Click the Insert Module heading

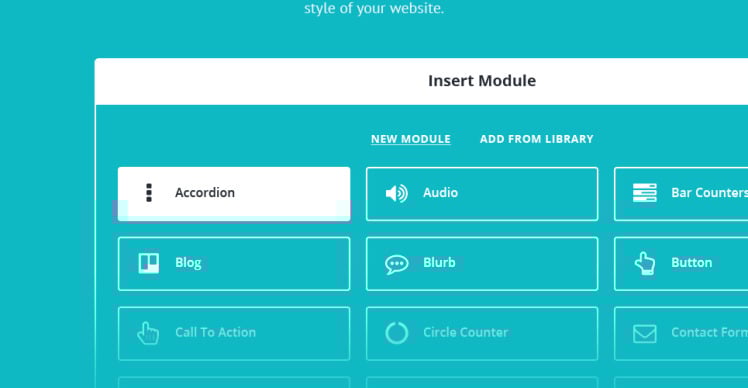click(482, 81)
